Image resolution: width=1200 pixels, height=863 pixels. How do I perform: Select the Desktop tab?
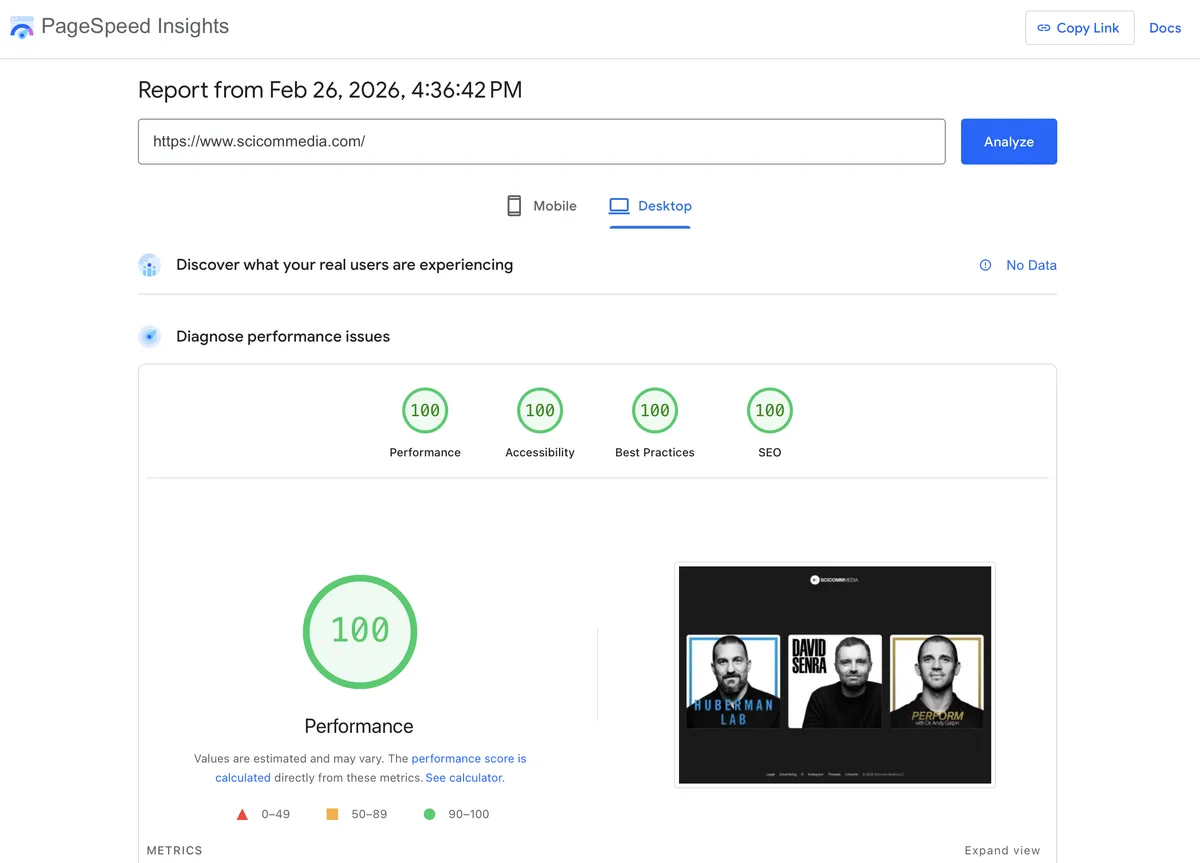pyautogui.click(x=651, y=206)
